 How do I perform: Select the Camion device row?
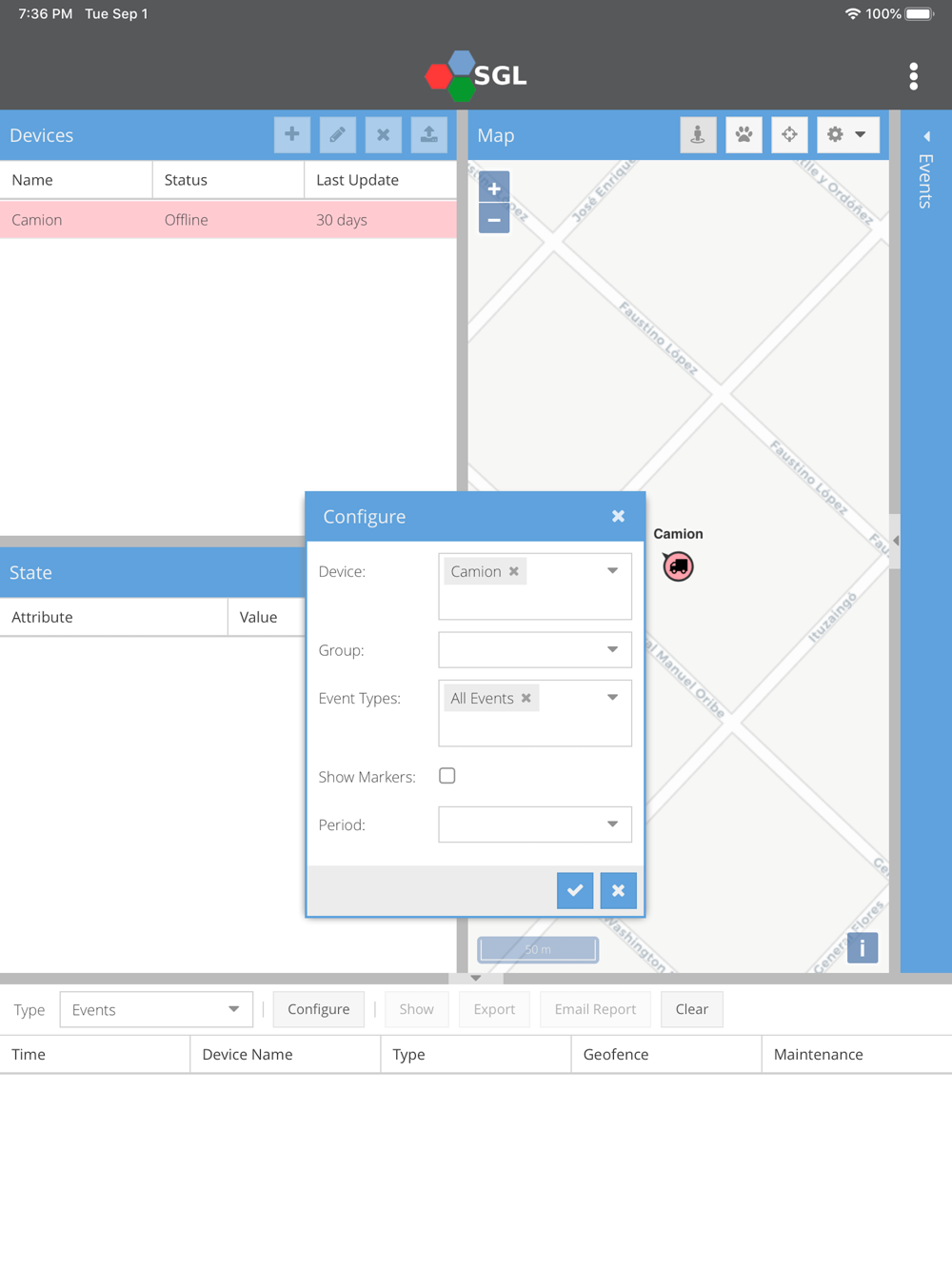point(228,220)
